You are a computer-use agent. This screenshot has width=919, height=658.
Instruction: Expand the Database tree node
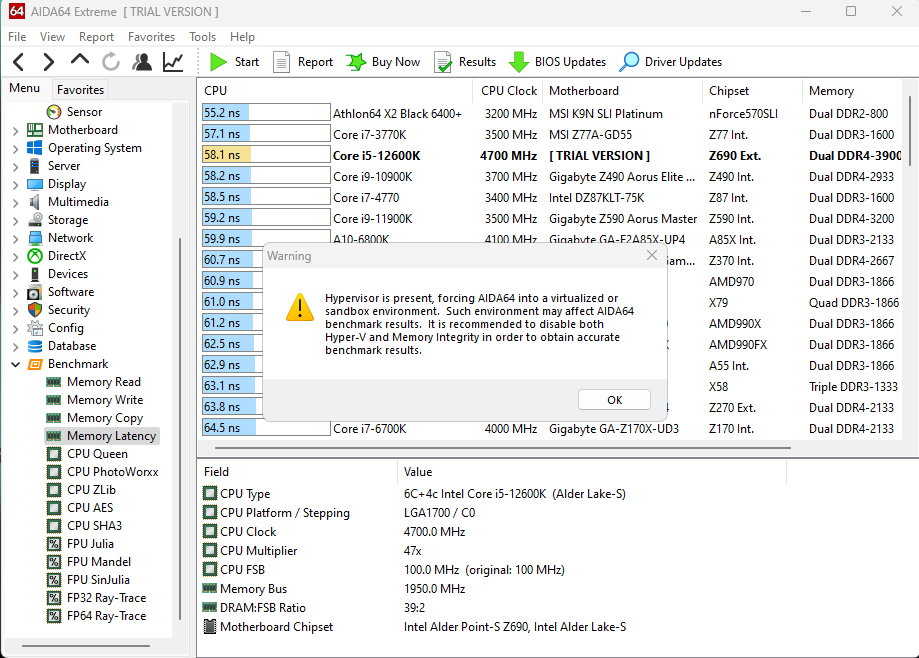pos(15,346)
